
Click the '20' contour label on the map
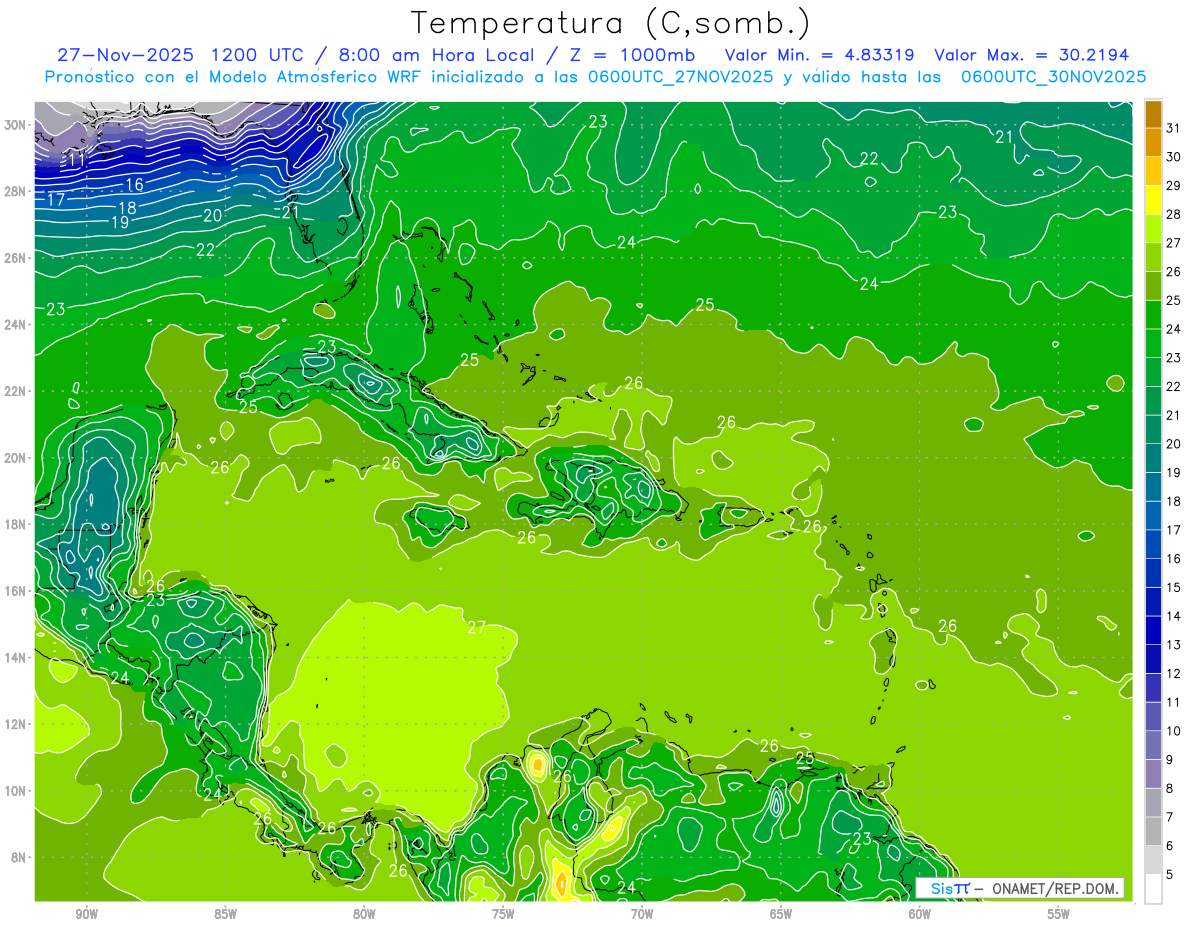(x=213, y=216)
